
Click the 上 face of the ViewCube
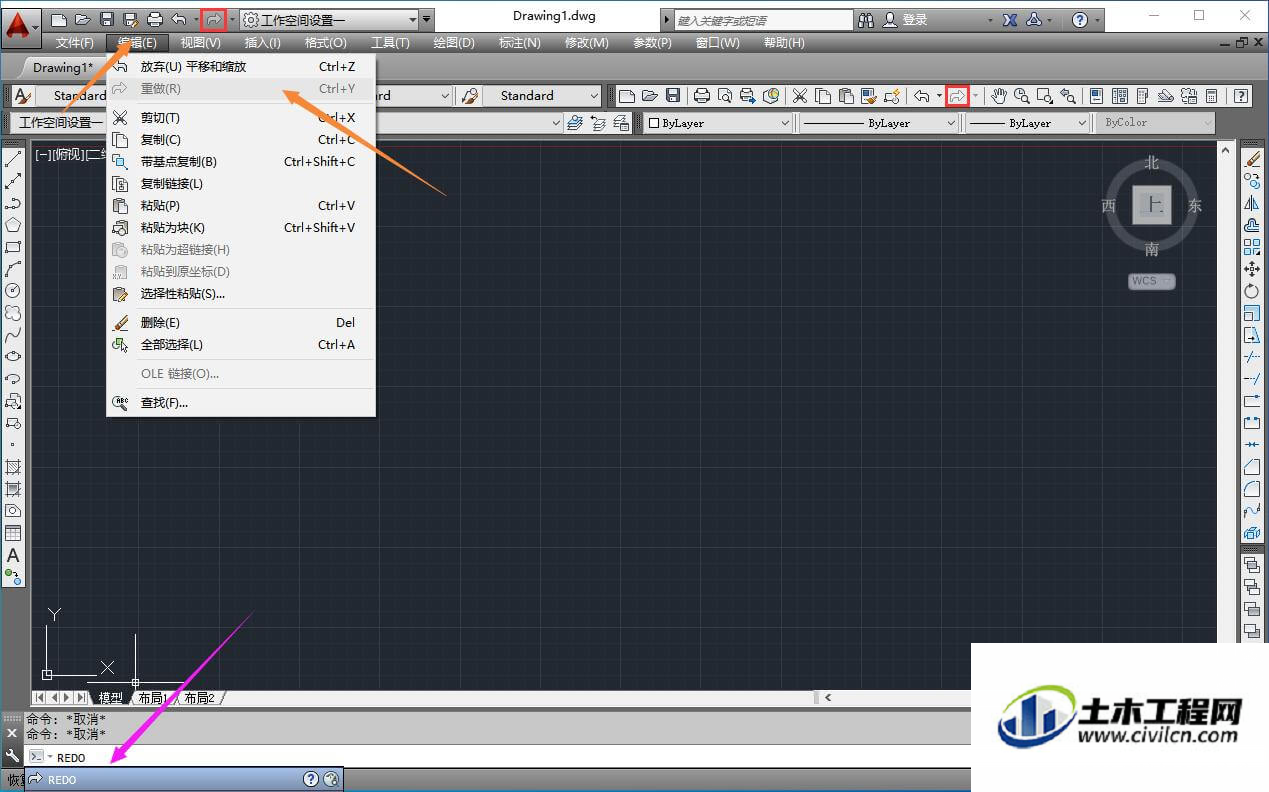click(1152, 206)
